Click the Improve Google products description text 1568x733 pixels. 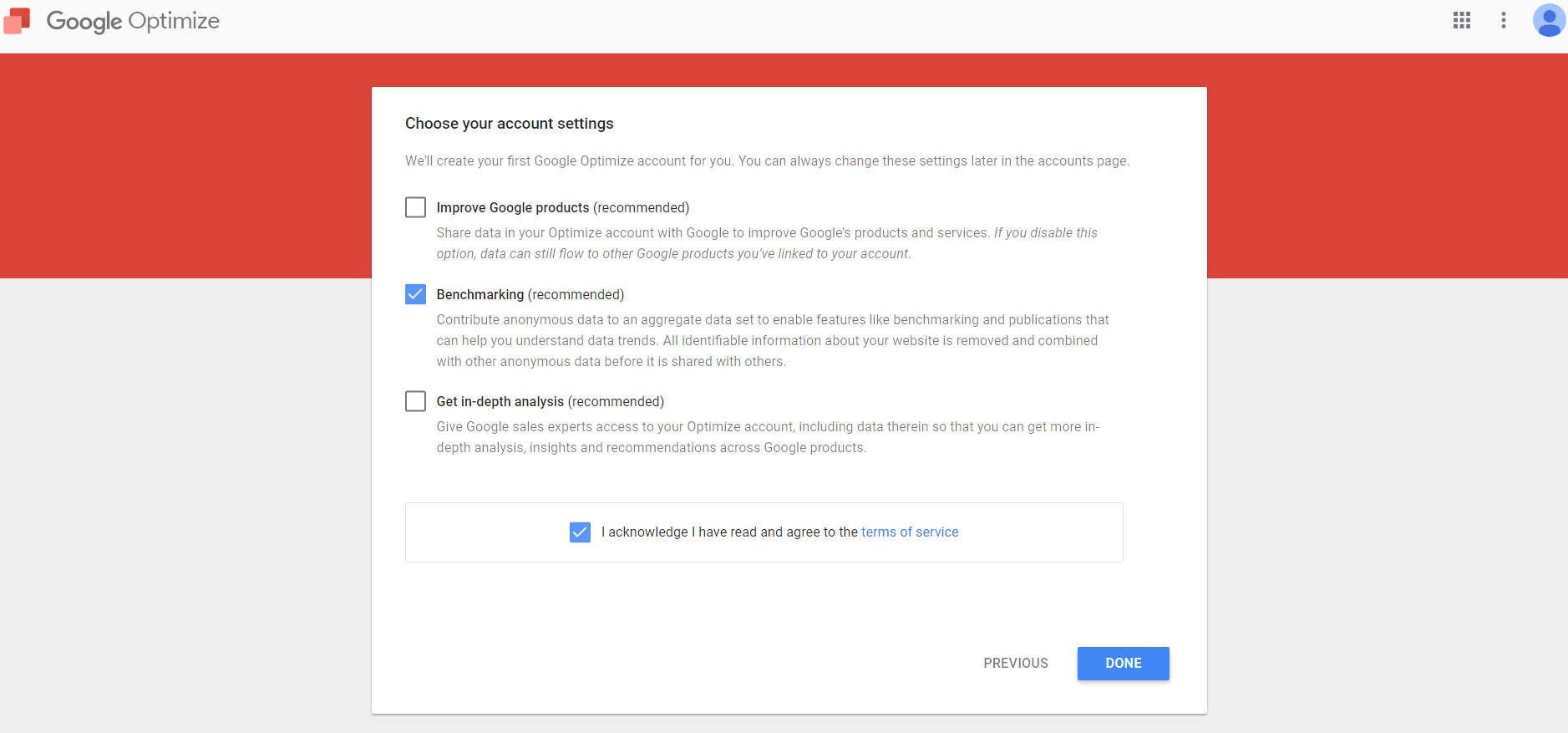[765, 243]
